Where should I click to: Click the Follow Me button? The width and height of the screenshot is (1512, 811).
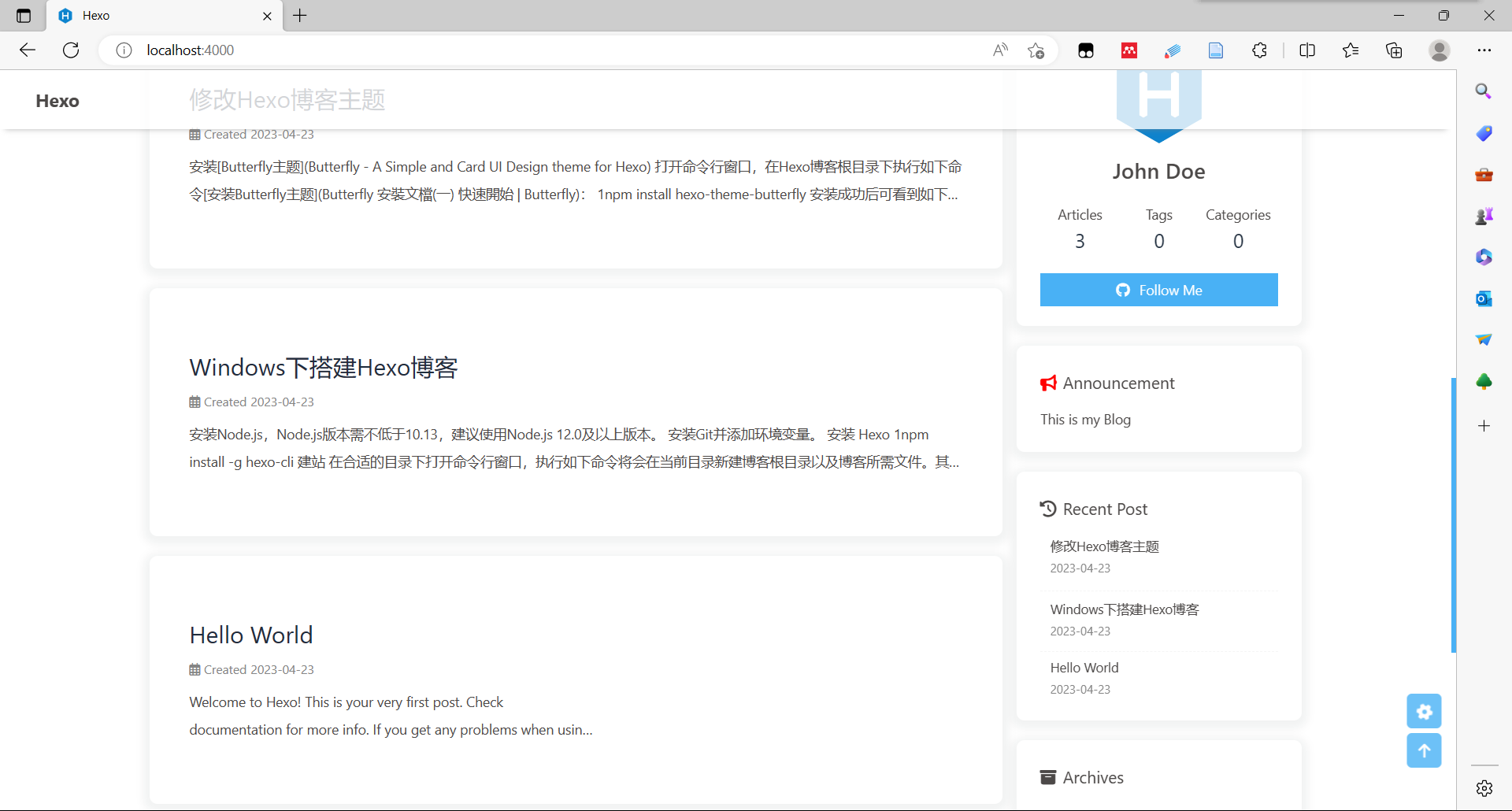1158,290
